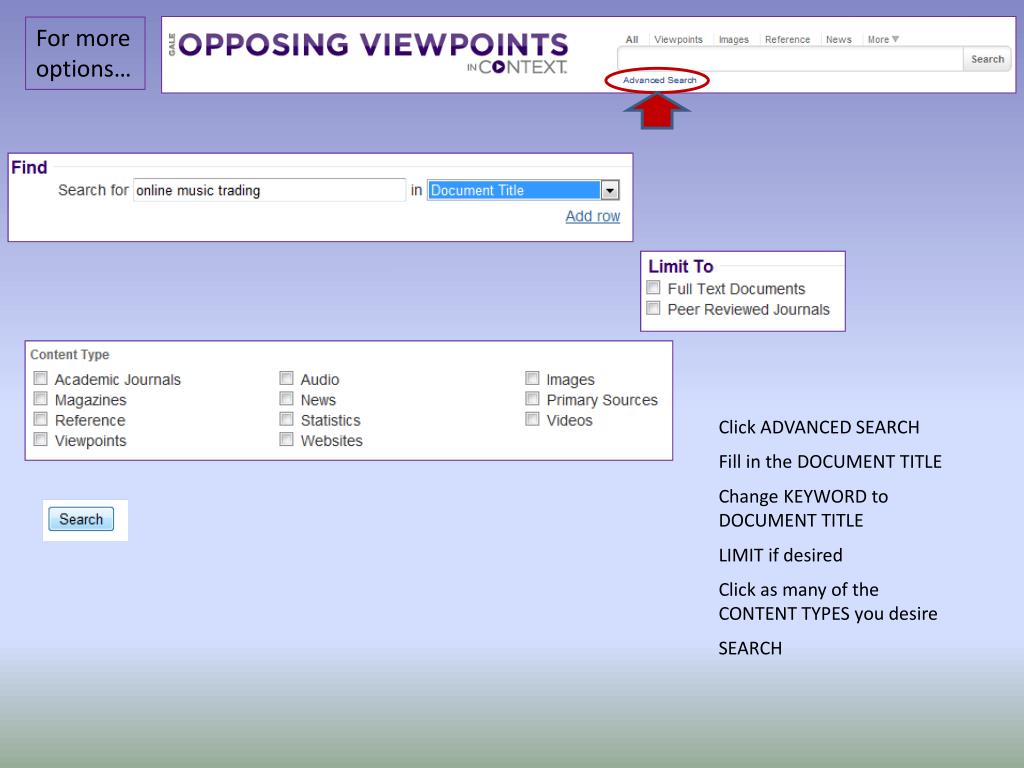Select the Images search tab

tap(733, 40)
